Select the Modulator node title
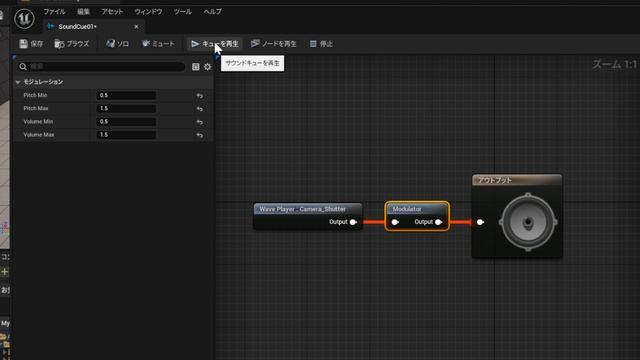Image resolution: width=640 pixels, height=360 pixels. point(407,209)
